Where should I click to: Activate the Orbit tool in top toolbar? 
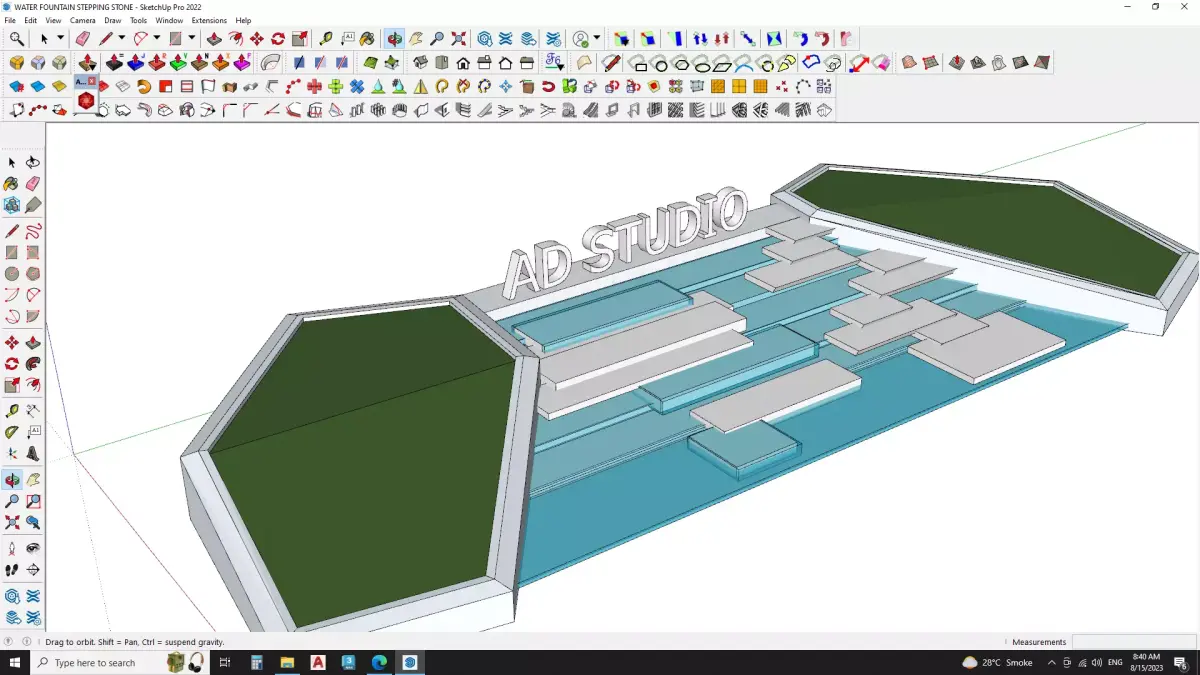(x=395, y=39)
